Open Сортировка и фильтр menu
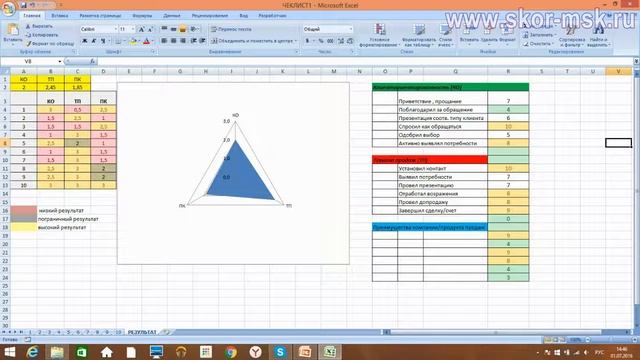The height and width of the screenshot is (360, 640). (572, 36)
